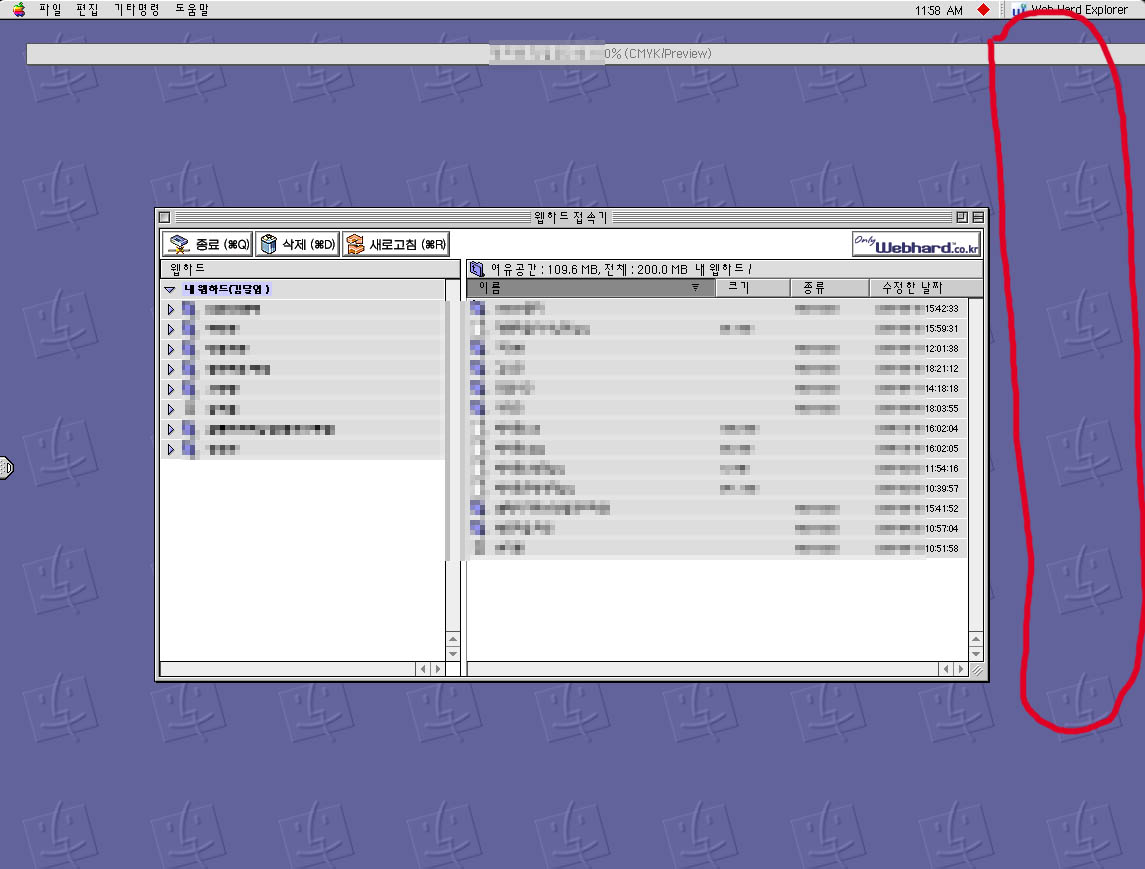This screenshot has width=1145, height=869.
Task: Open the Only Webhard.co.kr logo
Action: 916,244
